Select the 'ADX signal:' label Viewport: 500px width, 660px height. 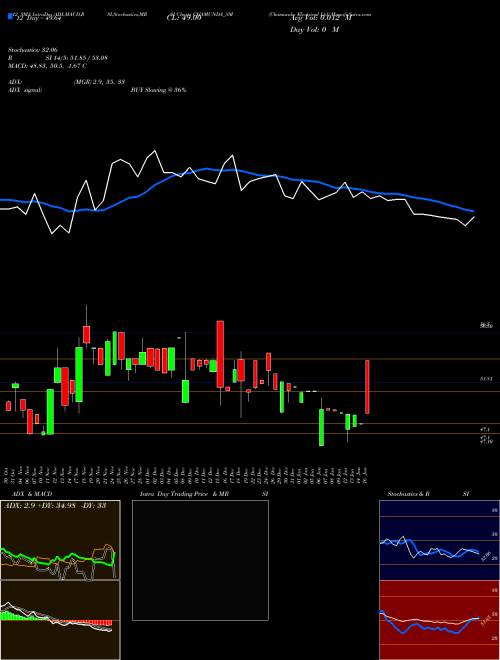click(25, 90)
